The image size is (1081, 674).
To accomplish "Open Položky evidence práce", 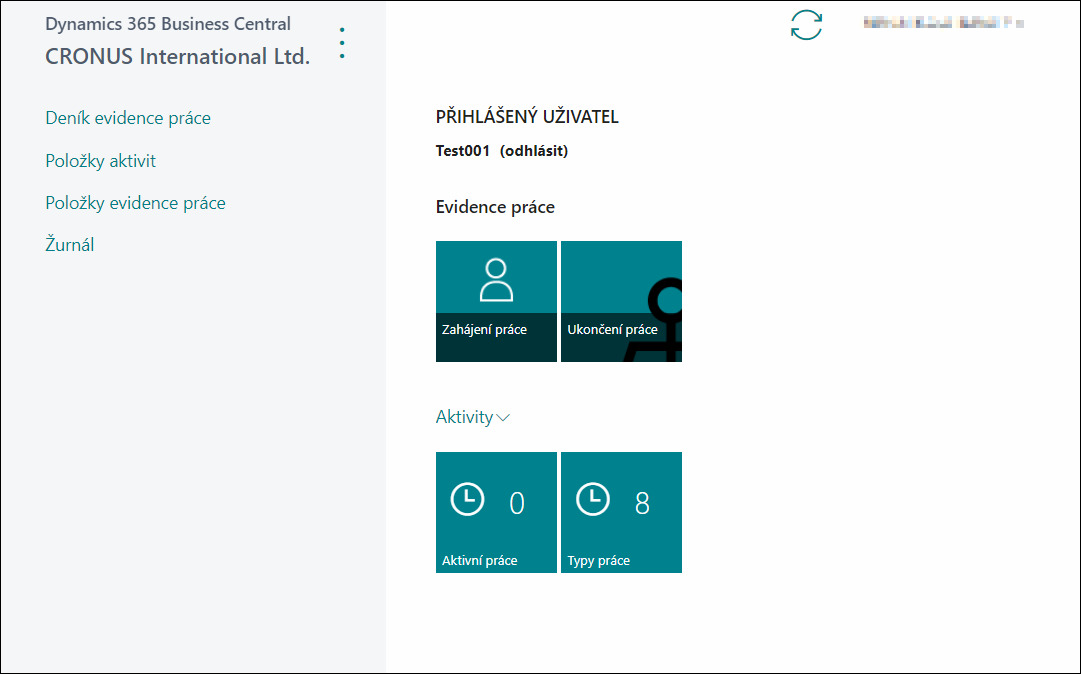I will click(135, 203).
